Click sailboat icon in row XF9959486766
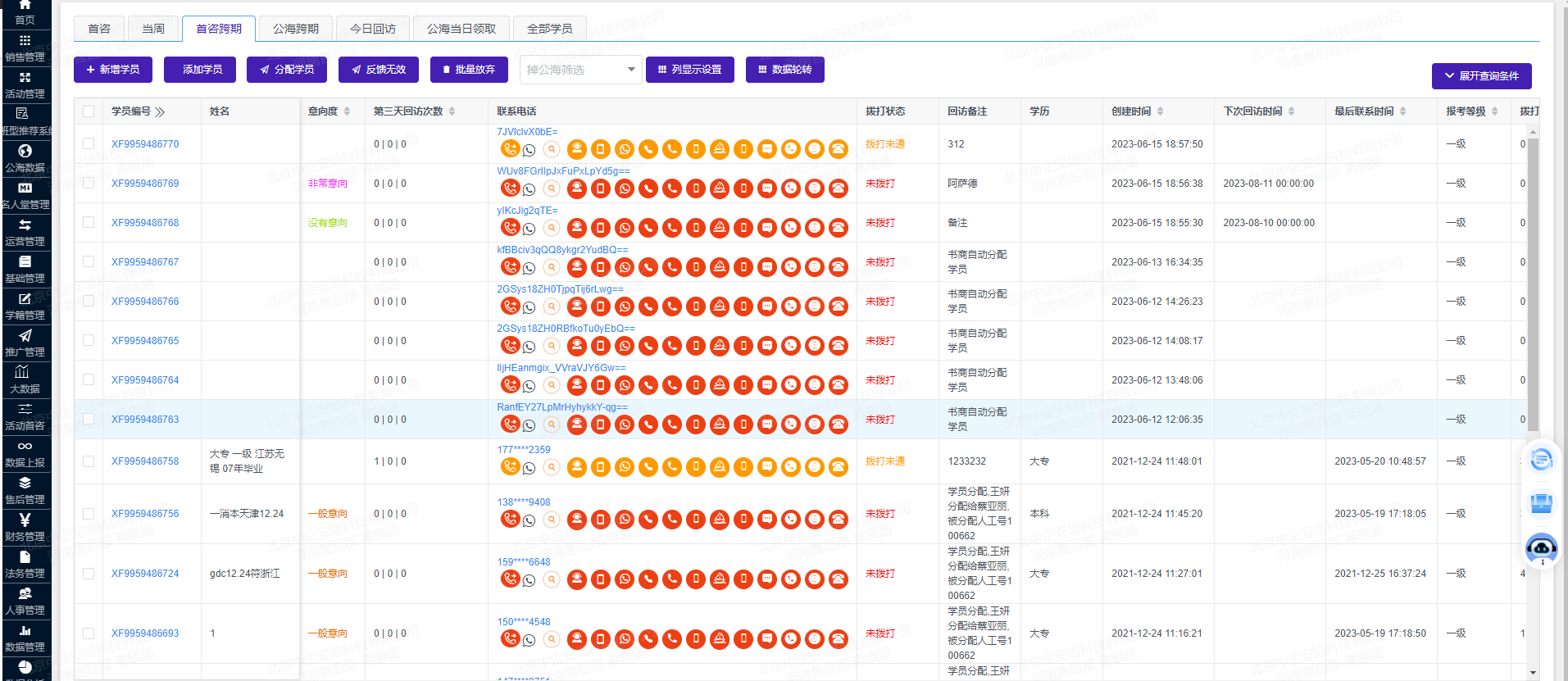The image size is (1568, 681). point(720,306)
